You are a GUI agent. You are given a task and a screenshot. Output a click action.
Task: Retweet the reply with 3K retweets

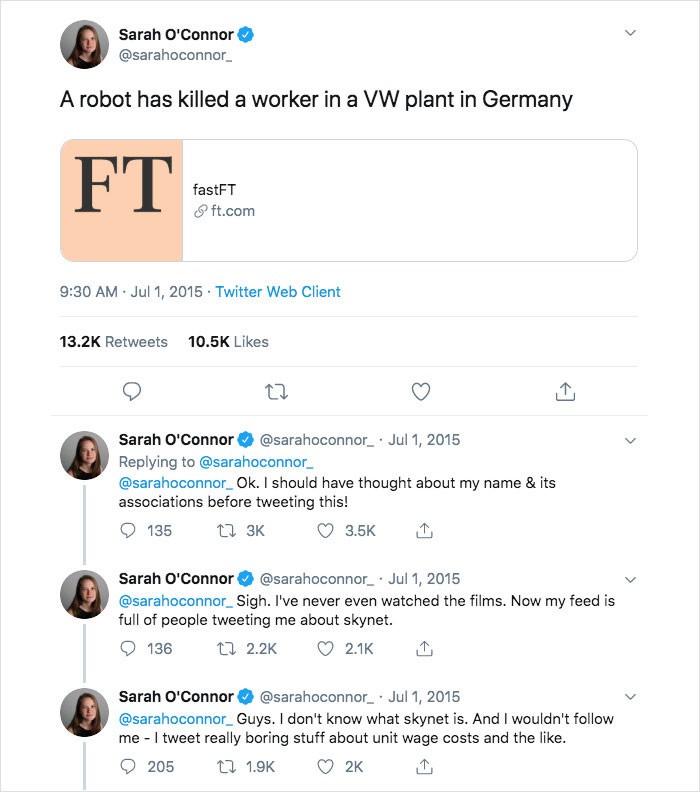click(226, 531)
